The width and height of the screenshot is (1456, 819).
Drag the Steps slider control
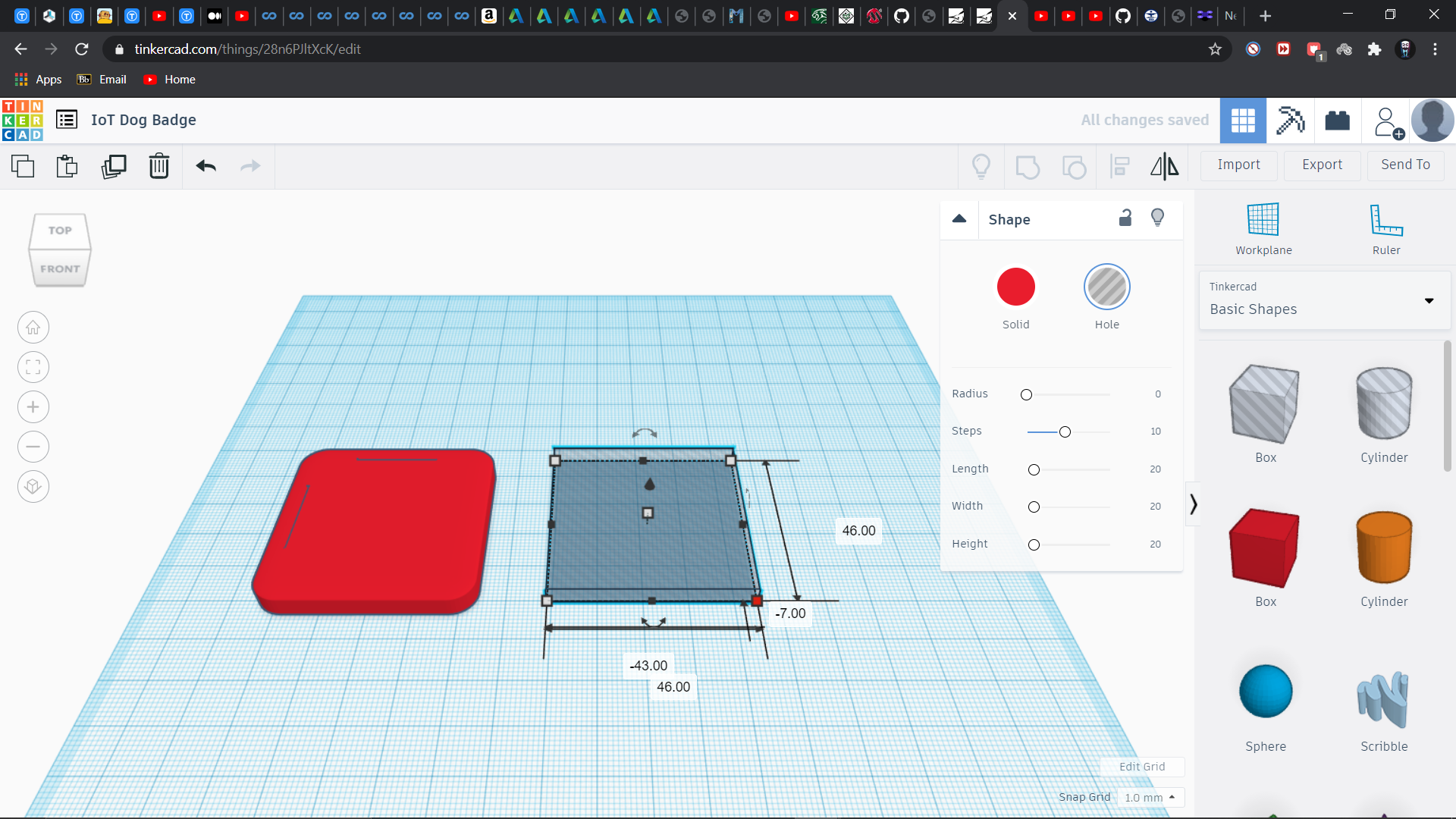[x=1064, y=431]
